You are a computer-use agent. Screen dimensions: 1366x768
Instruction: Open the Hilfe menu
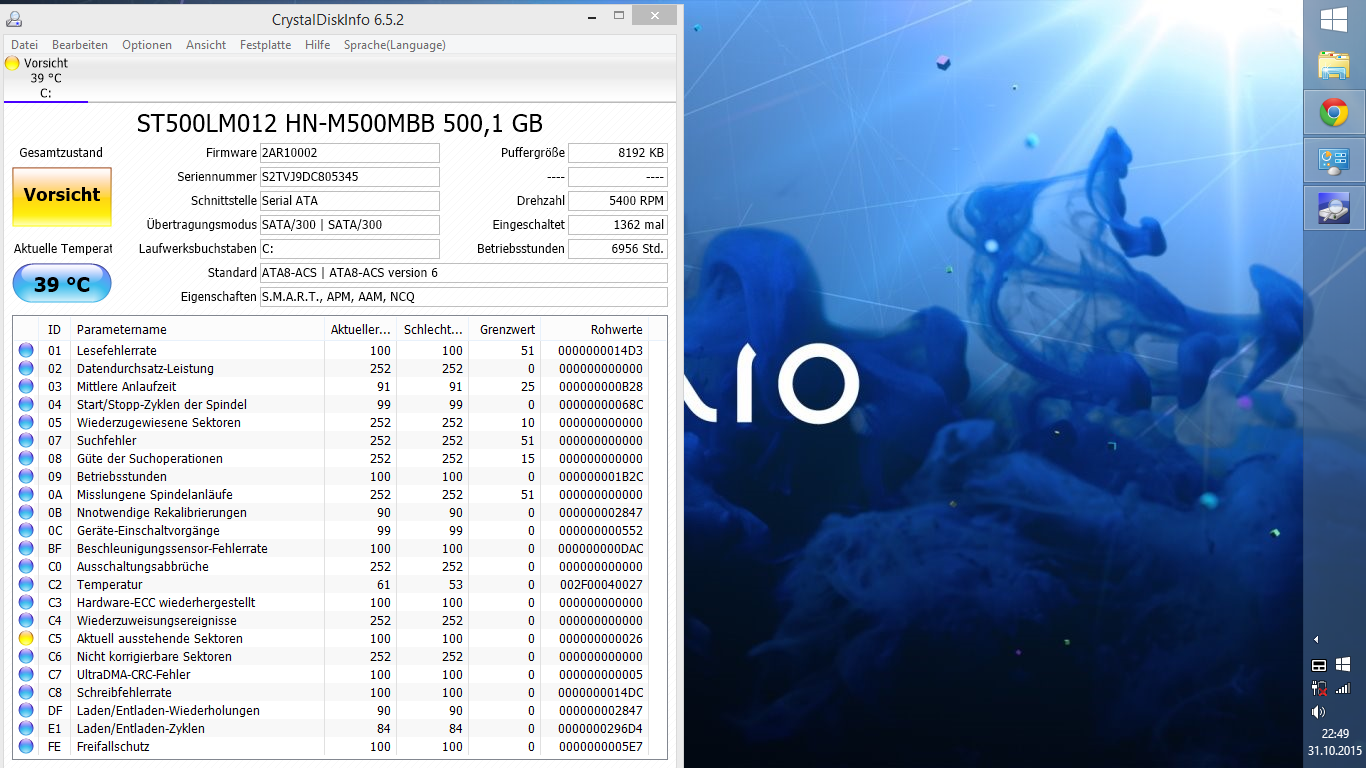point(318,45)
